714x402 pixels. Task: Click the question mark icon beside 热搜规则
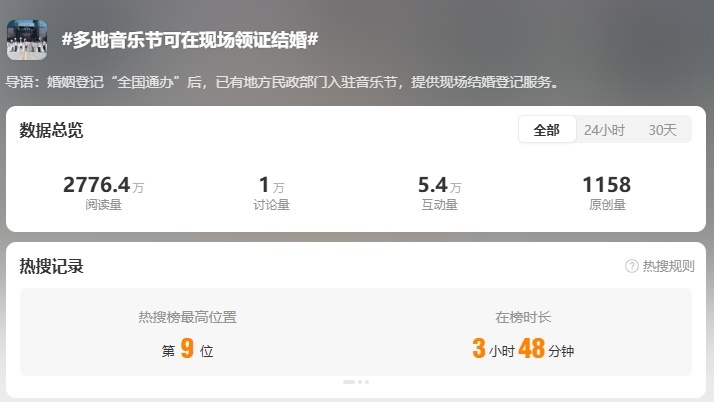(632, 266)
